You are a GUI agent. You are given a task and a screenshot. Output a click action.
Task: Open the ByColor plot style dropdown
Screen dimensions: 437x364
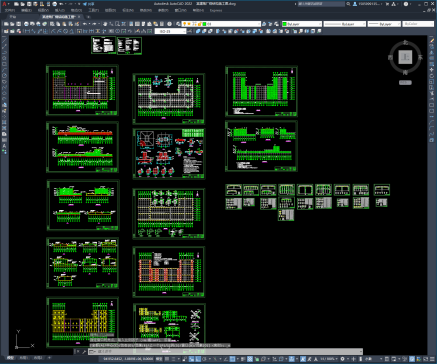[418, 24]
